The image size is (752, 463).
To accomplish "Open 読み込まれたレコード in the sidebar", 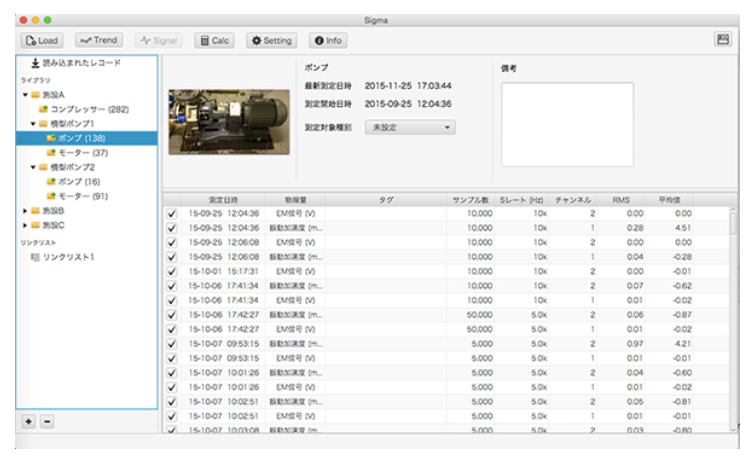I will point(75,64).
